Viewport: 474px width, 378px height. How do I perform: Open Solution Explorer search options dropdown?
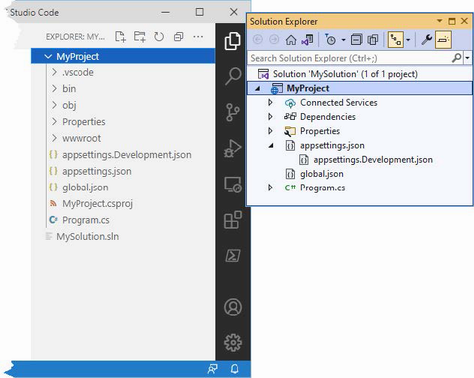coord(468,58)
